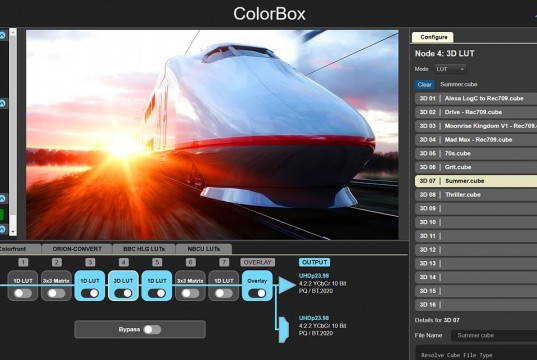Select the 3D 08 Thriller.cube entry
537x360 pixels.
(476, 195)
